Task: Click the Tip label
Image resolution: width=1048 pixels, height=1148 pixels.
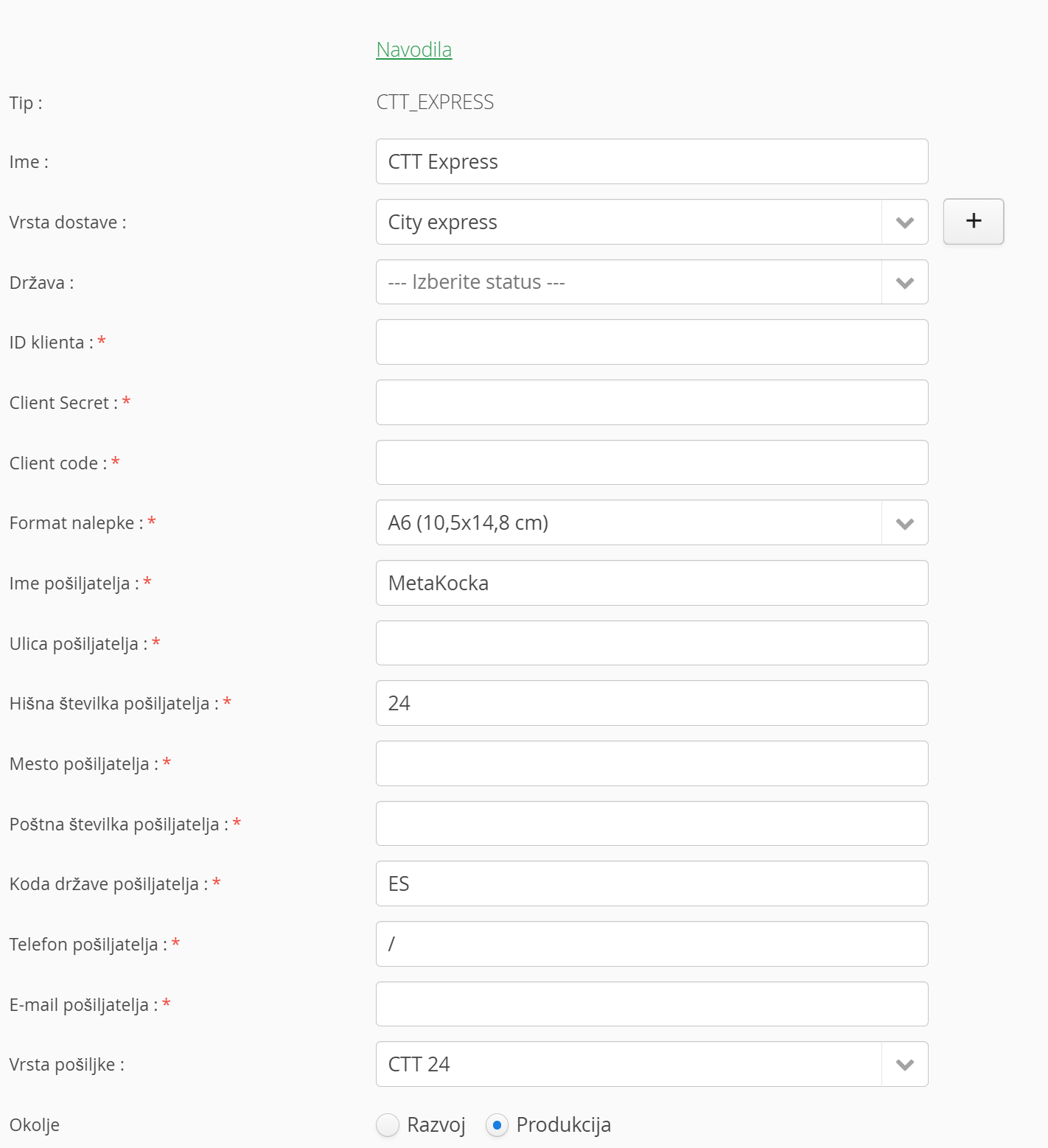Action: click(26, 102)
